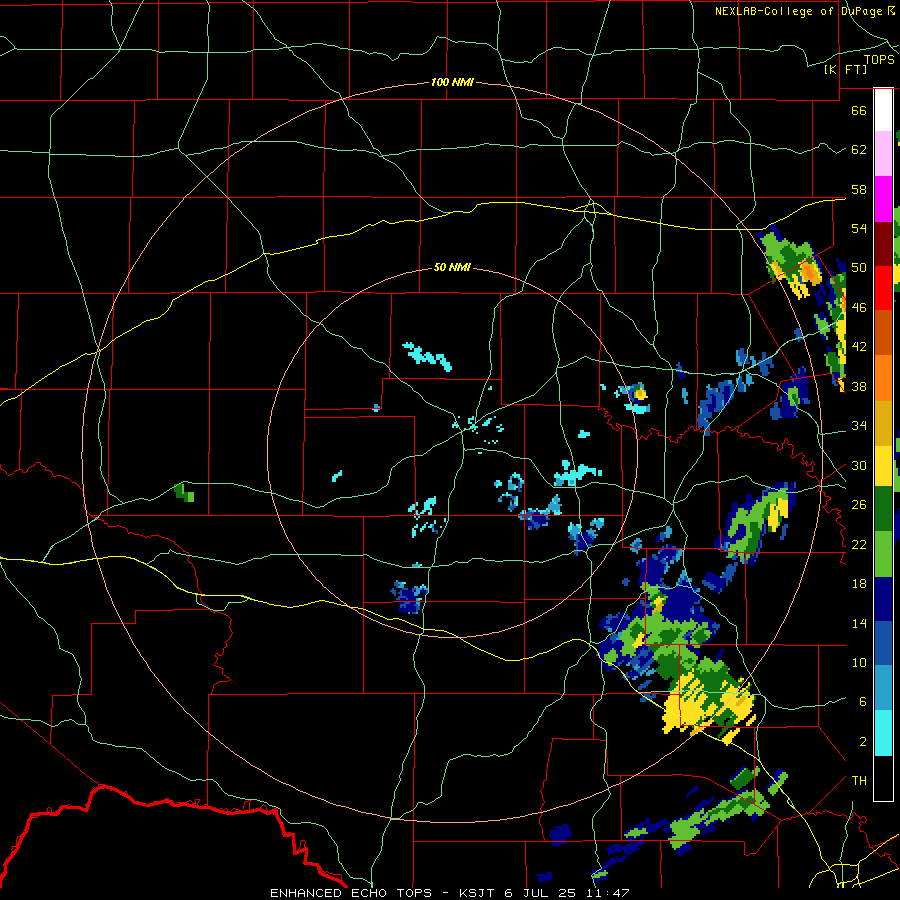Click the 58 legend value

click(x=859, y=189)
